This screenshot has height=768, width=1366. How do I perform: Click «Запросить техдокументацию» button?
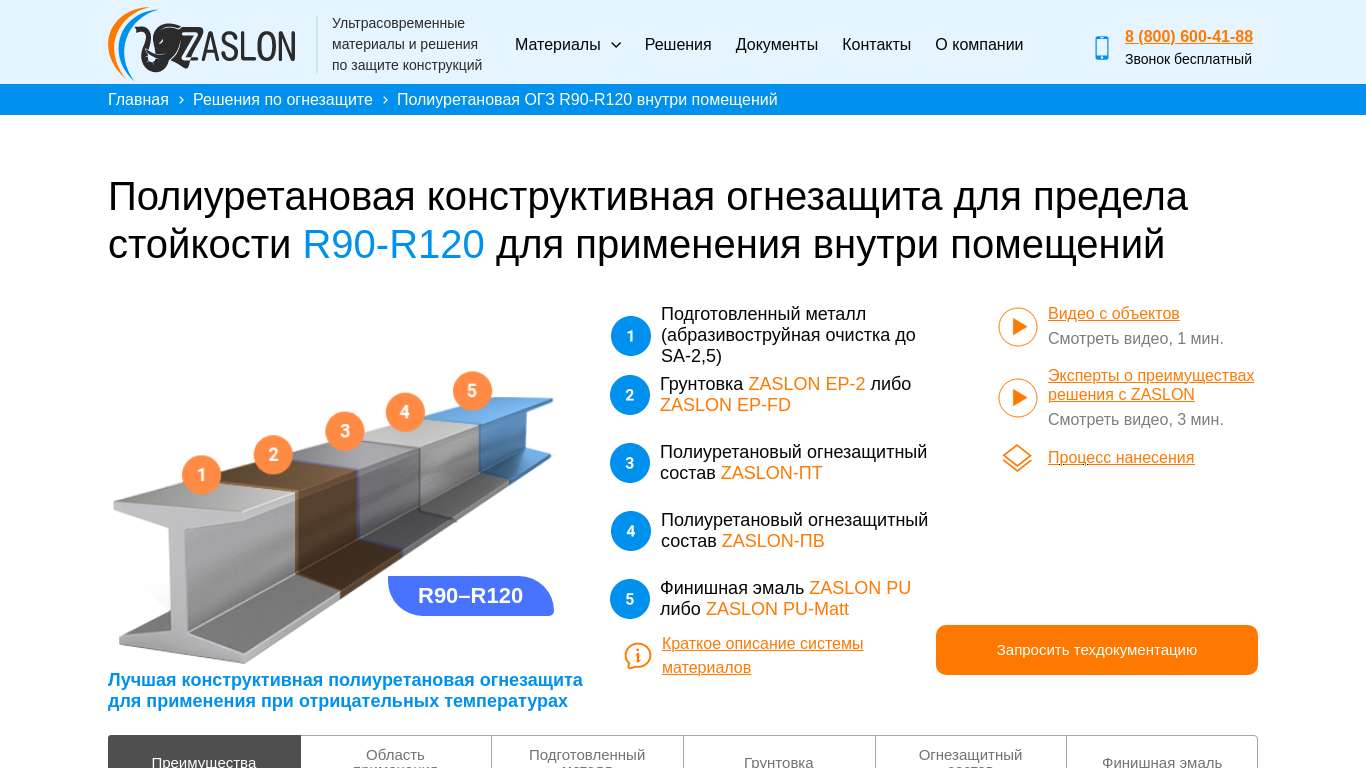(1096, 649)
